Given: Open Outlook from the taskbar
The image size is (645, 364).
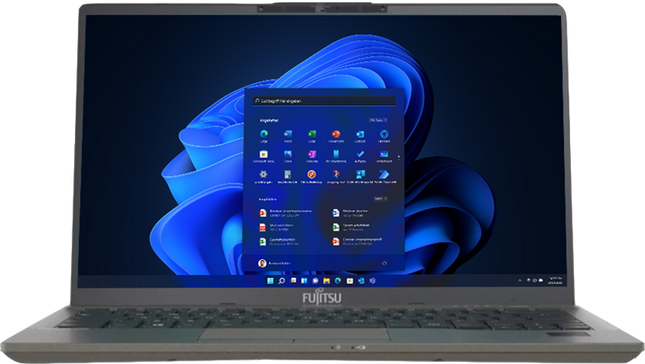Looking at the screenshot, I should pyautogui.click(x=361, y=281).
